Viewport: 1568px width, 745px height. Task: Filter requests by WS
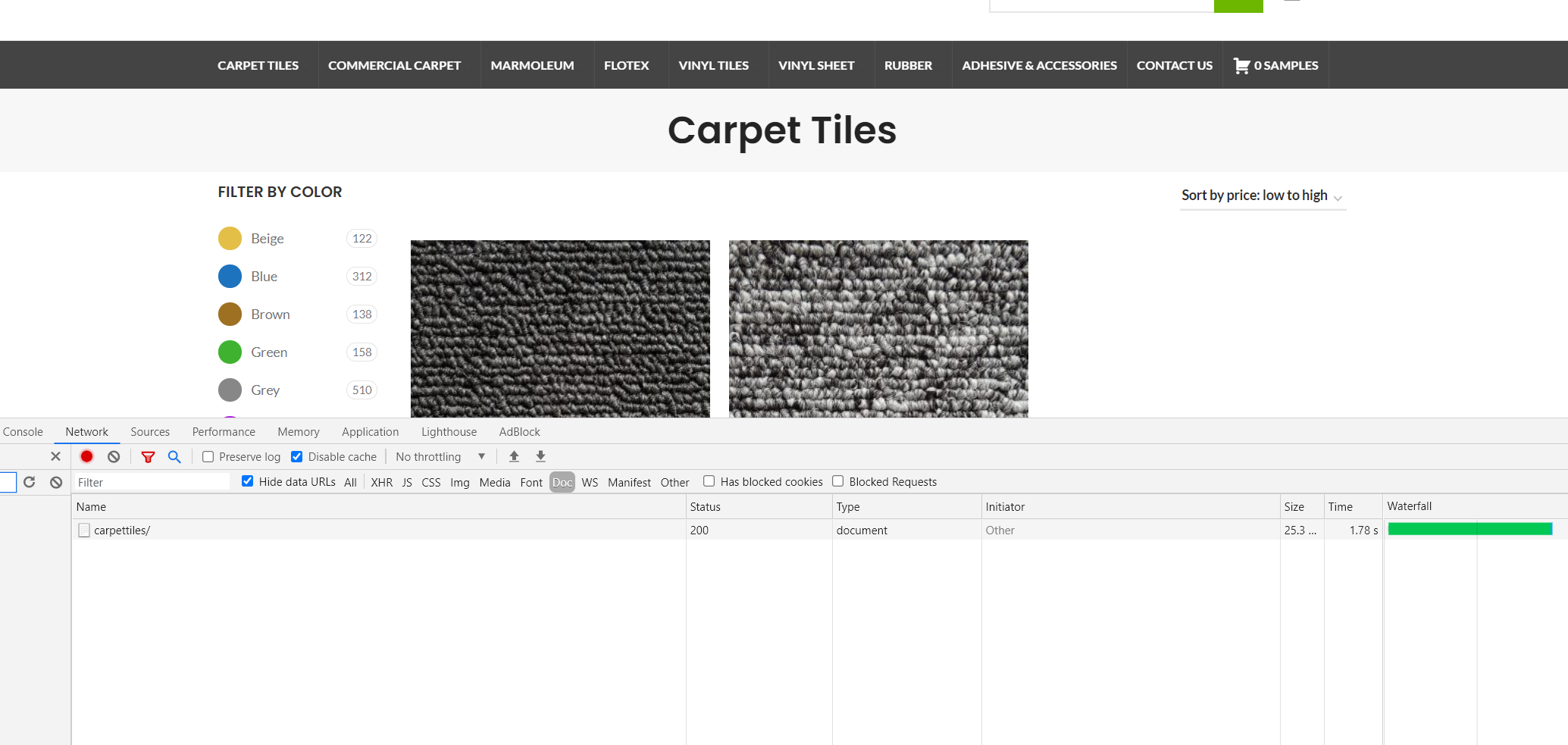click(x=590, y=482)
